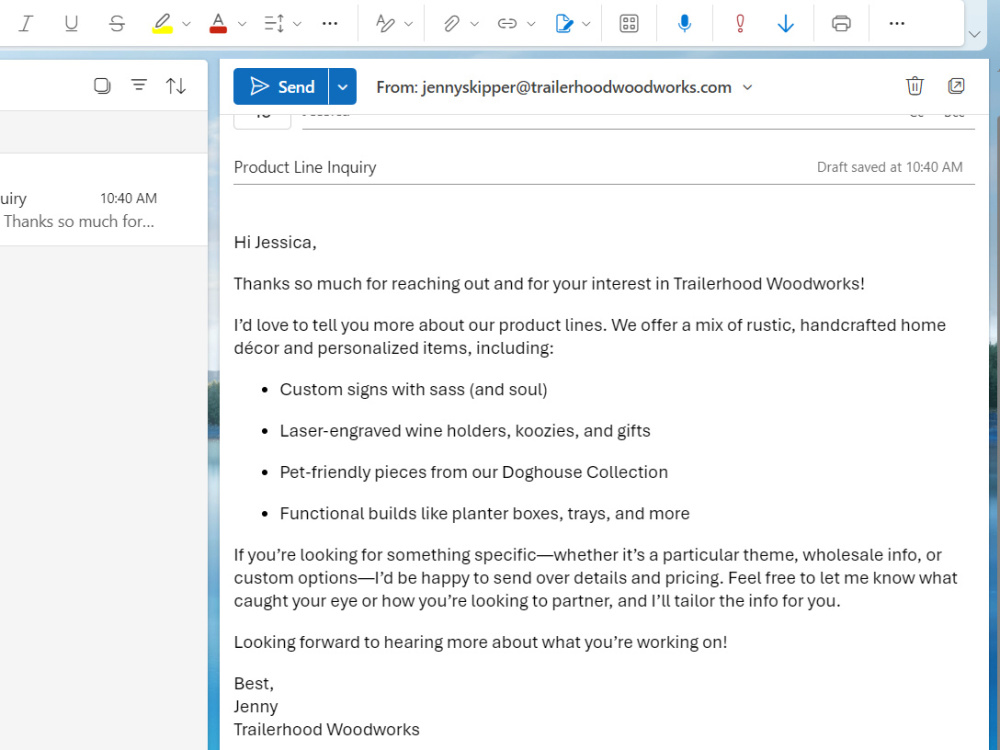Open the message list filter icon

[139, 85]
